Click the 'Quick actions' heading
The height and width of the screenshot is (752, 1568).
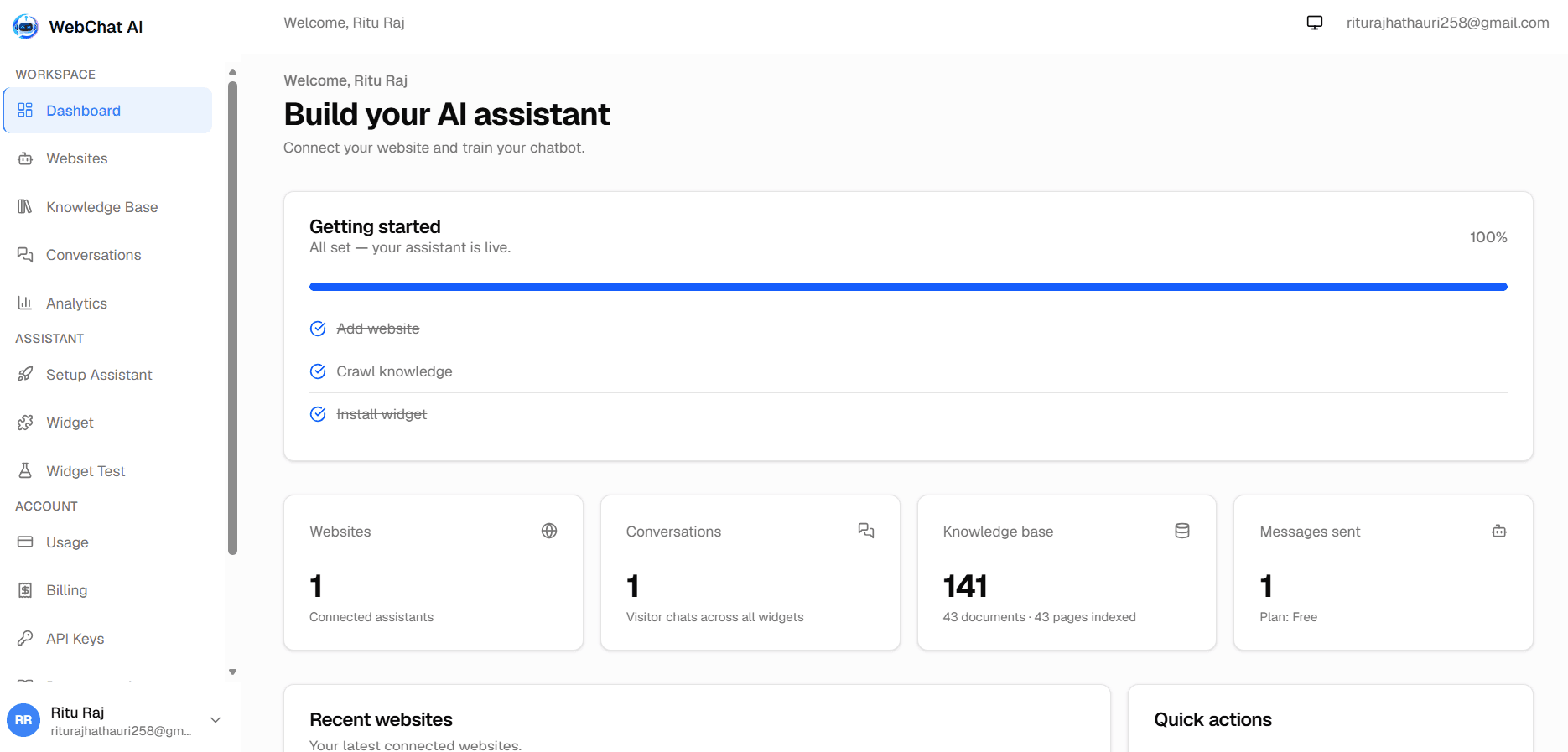1212,719
